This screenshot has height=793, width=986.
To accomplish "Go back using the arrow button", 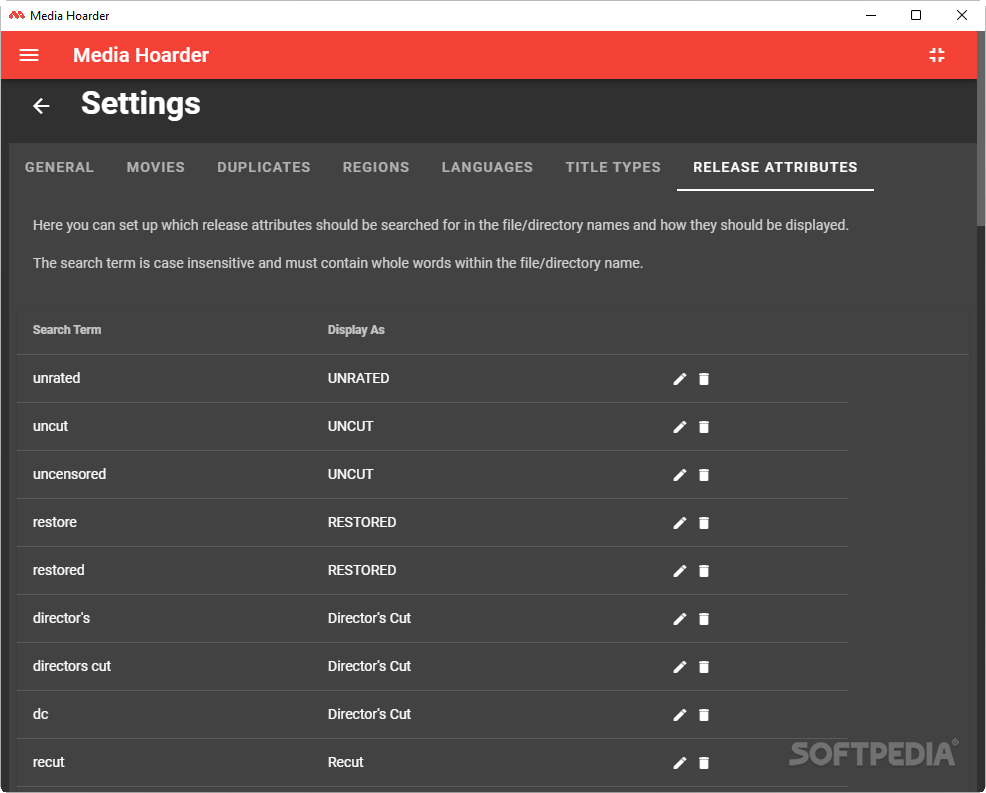I will [40, 105].
